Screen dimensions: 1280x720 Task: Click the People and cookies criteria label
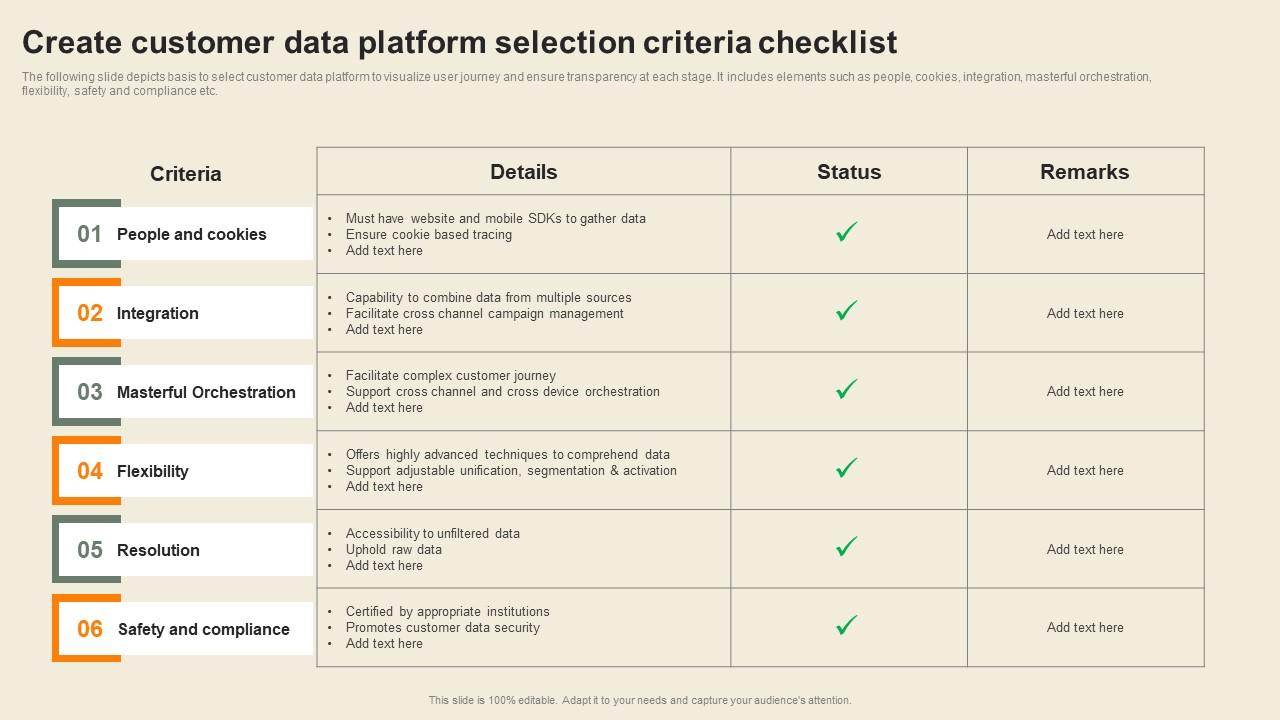click(x=192, y=234)
